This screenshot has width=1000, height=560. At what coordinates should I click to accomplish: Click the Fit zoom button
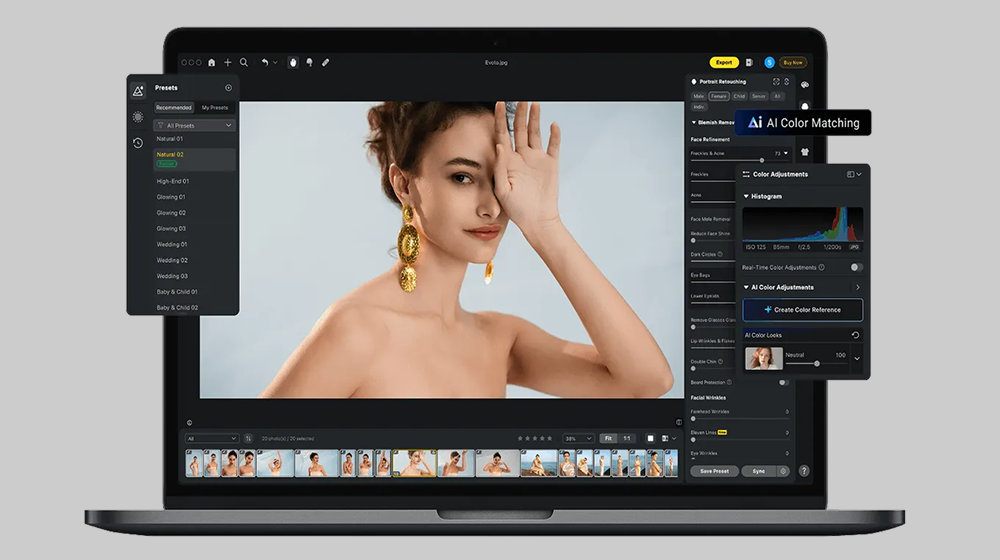[x=608, y=438]
